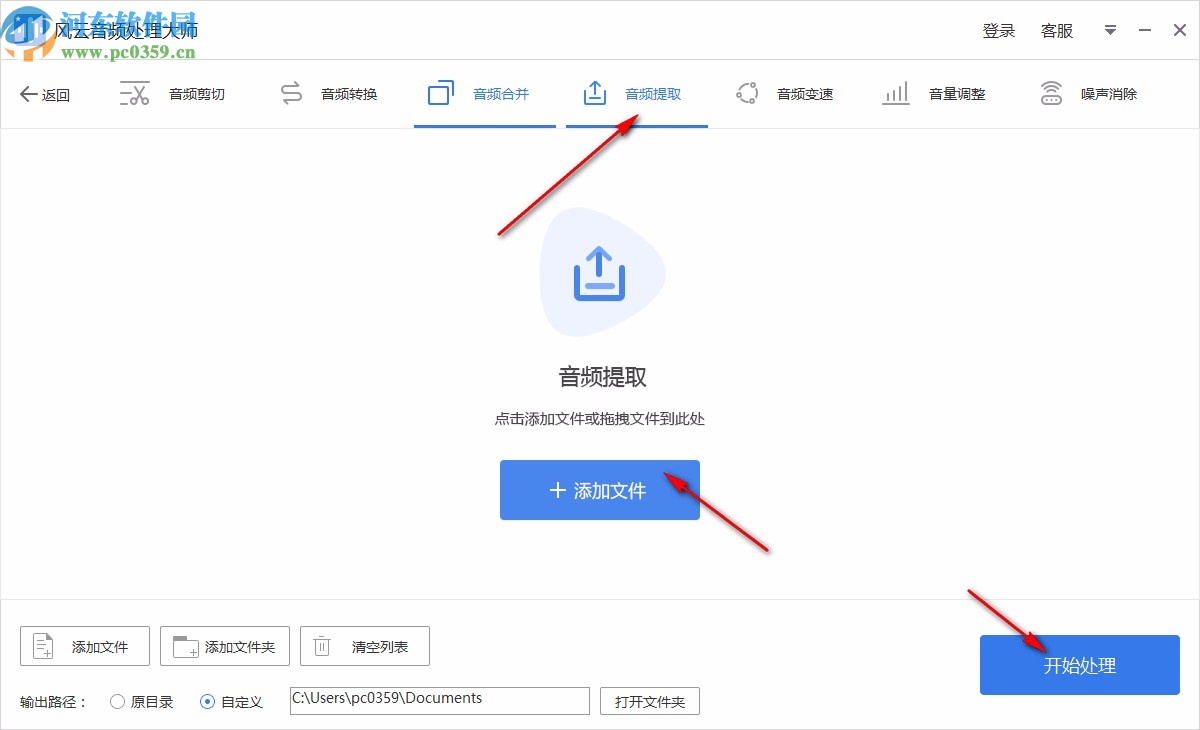Click the 添加文件夹 add folder option
Screen dimensions: 1200x730
click(224, 646)
